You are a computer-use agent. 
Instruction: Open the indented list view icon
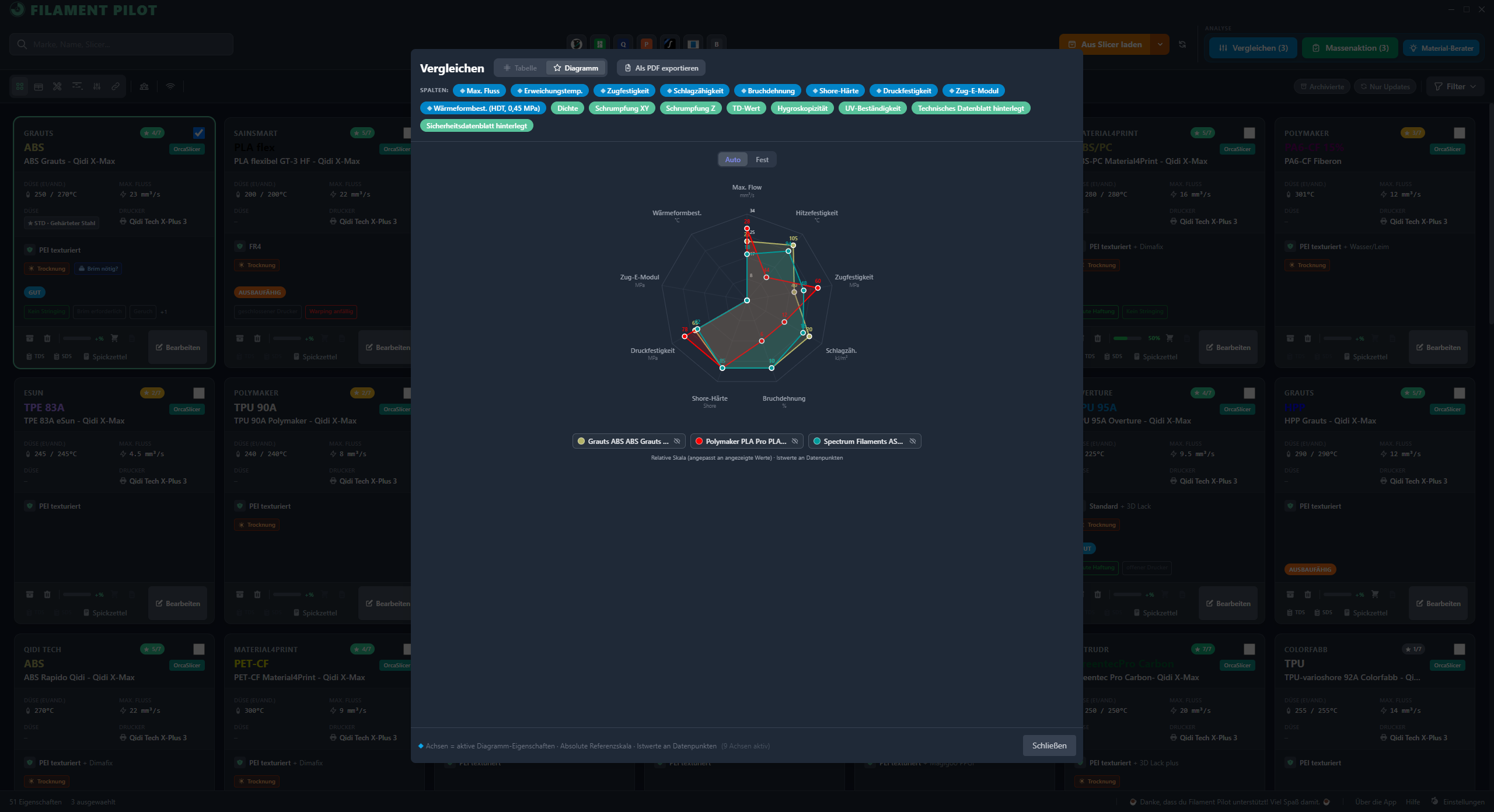[x=77, y=86]
